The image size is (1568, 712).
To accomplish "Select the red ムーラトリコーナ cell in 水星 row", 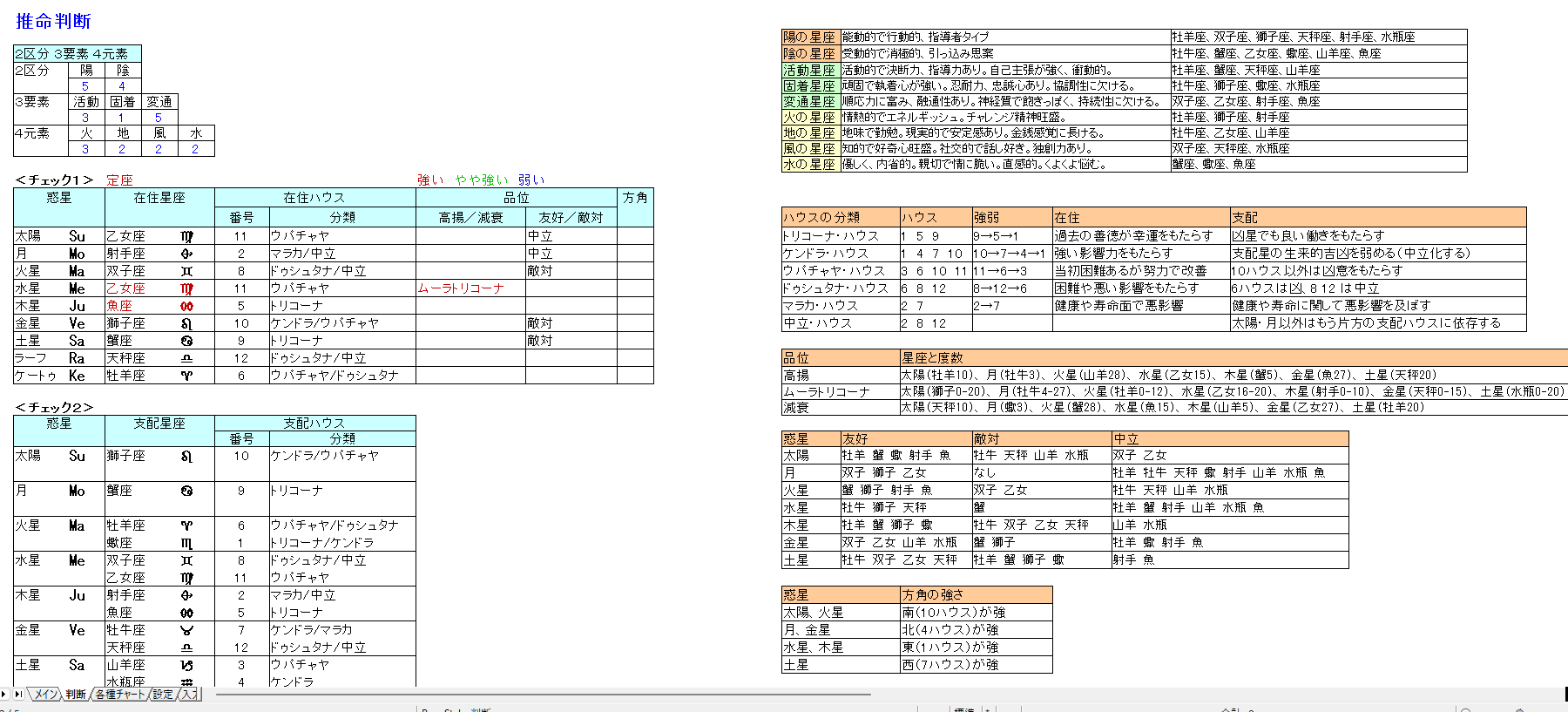I will pyautogui.click(x=470, y=288).
